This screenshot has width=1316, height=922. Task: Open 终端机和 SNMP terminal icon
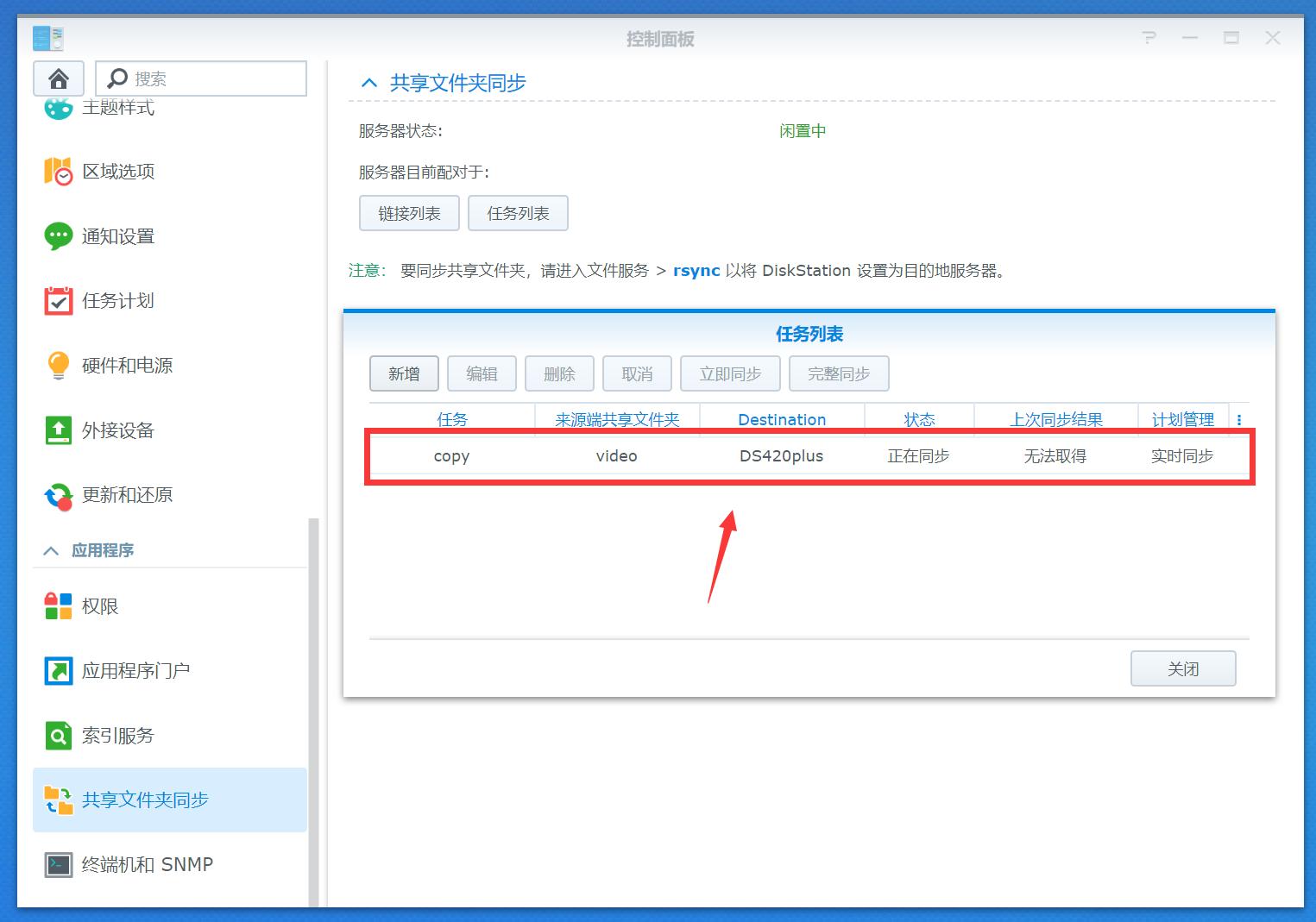(59, 864)
